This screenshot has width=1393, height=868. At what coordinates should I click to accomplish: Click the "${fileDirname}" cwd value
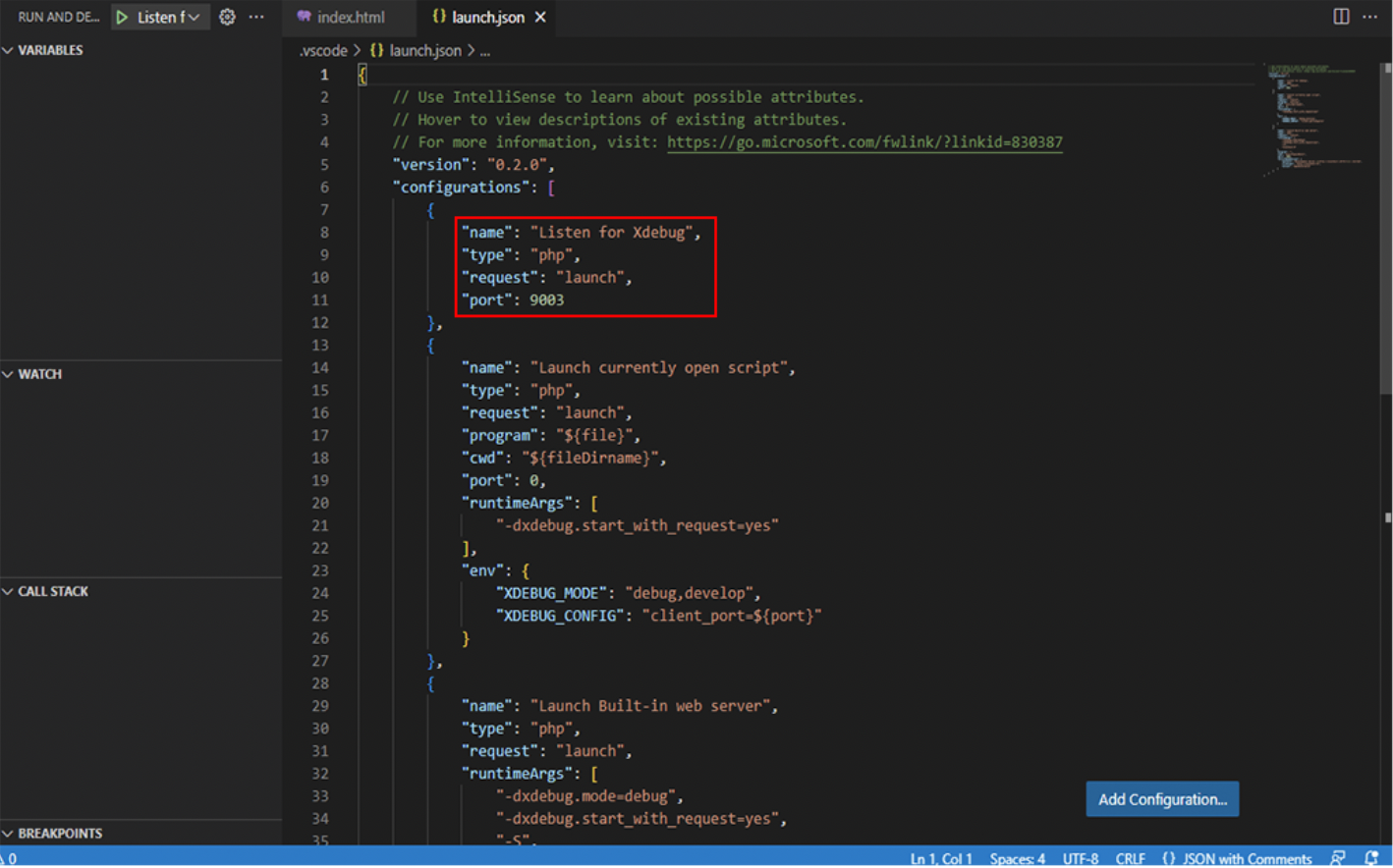coord(589,459)
